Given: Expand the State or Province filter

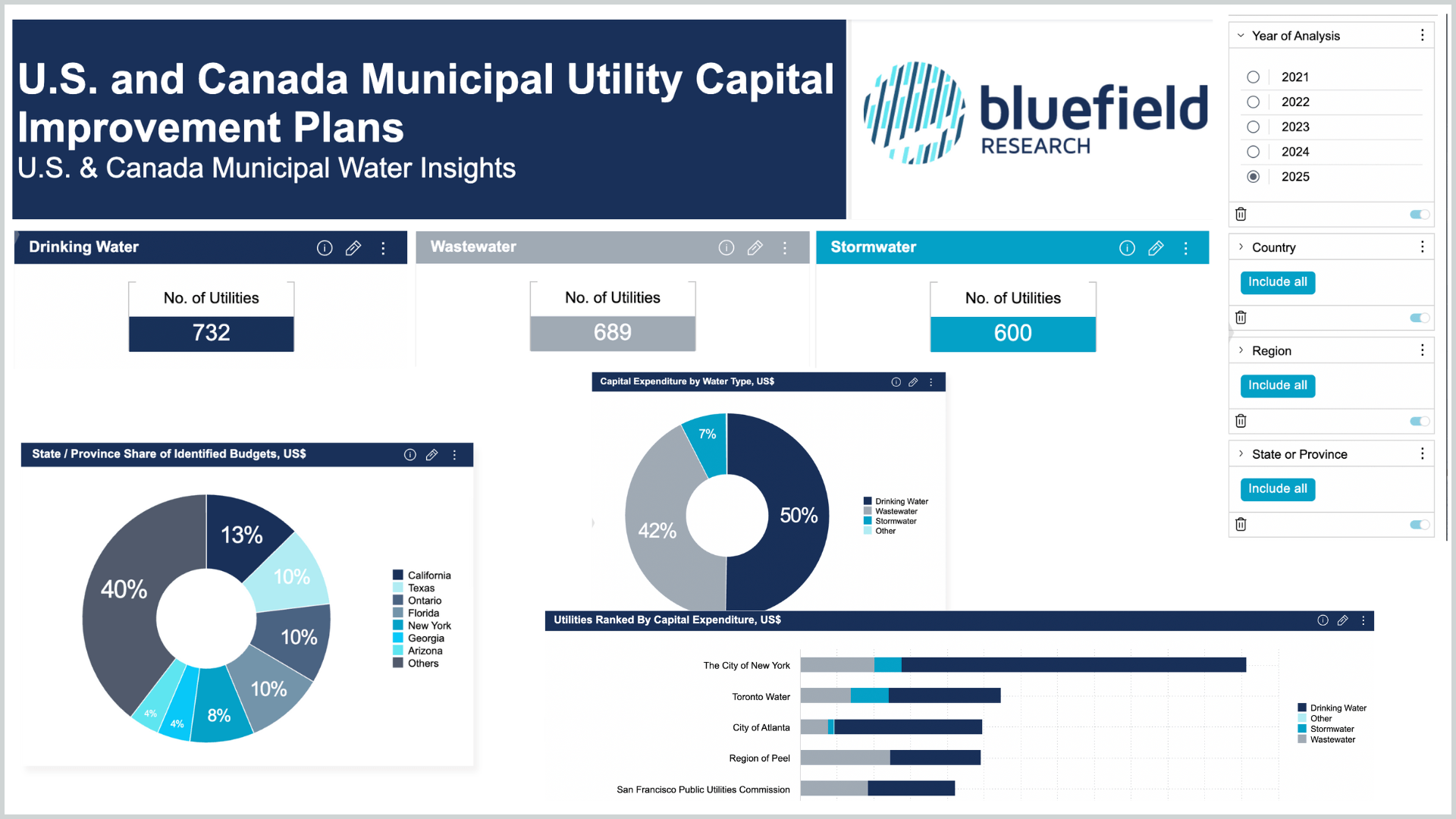Looking at the screenshot, I should [x=1241, y=454].
